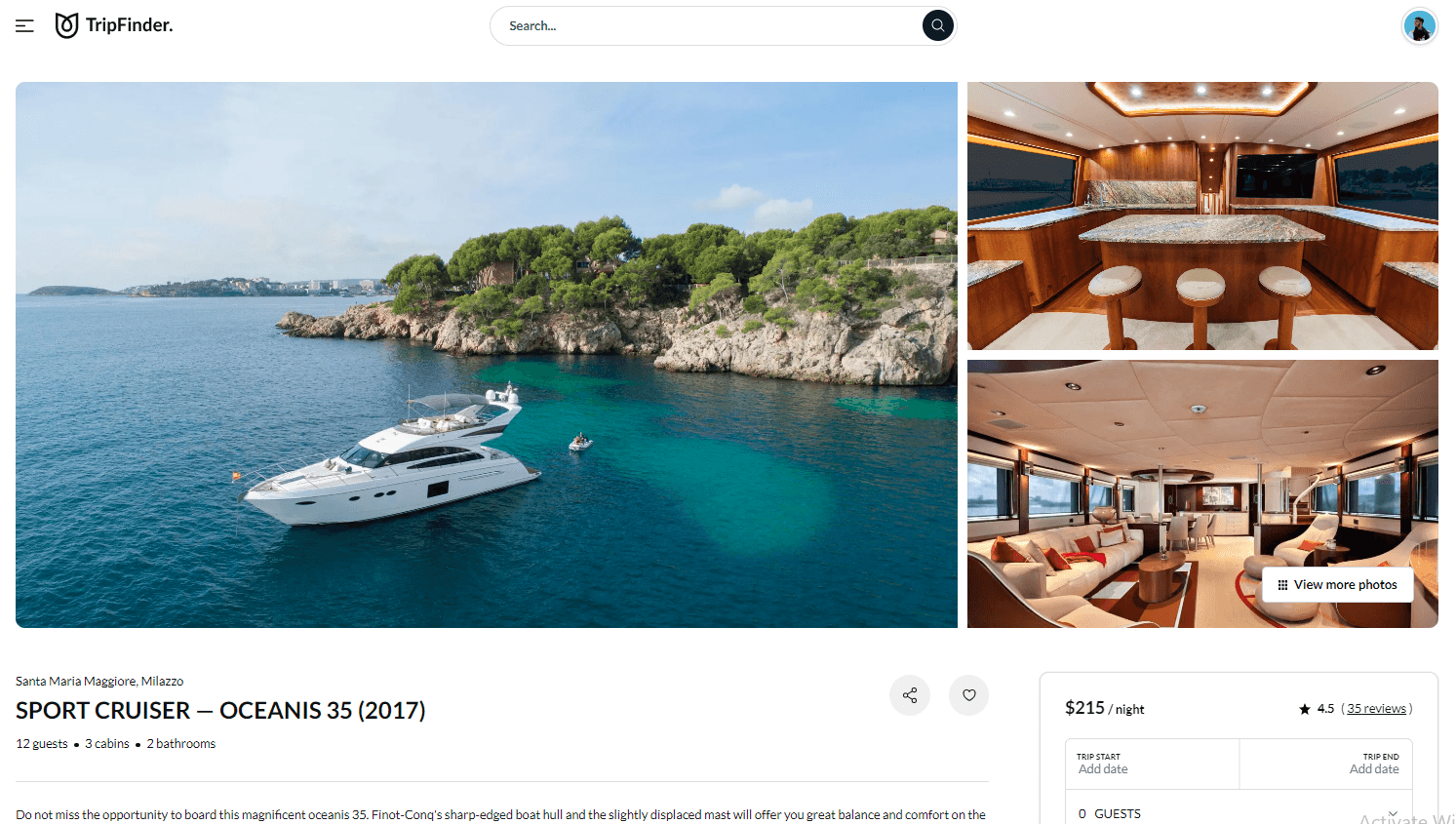1456x824 pixels.
Task: Open the yacht kitchen interior photo
Action: (x=1202, y=216)
